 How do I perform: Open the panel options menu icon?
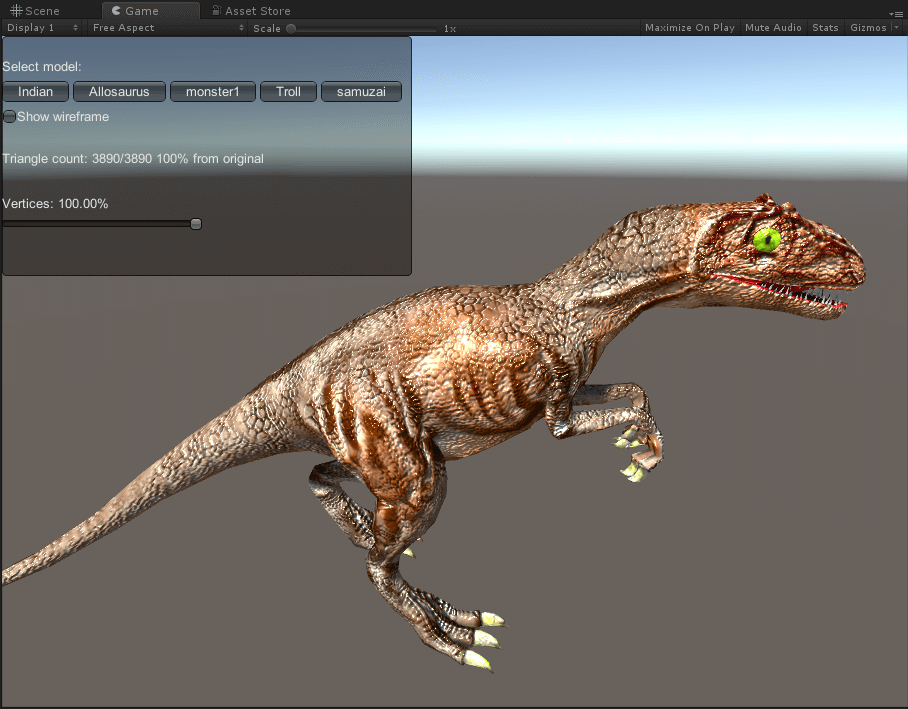coord(895,12)
